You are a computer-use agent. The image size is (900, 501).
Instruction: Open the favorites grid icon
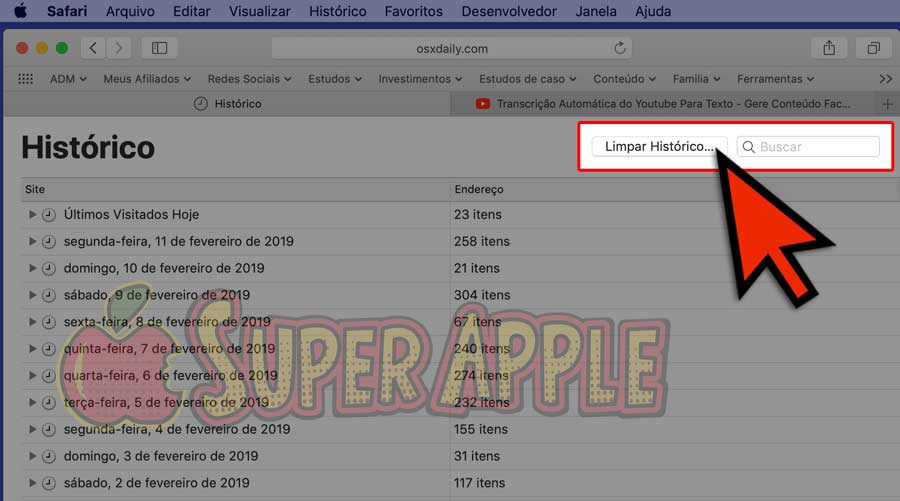pyautogui.click(x=26, y=79)
